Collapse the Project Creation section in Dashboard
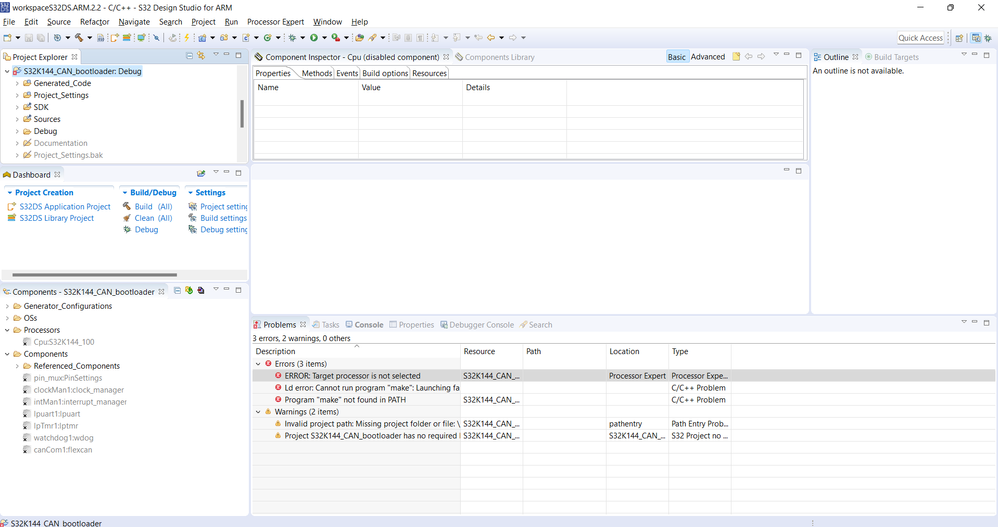 click(x=10, y=192)
